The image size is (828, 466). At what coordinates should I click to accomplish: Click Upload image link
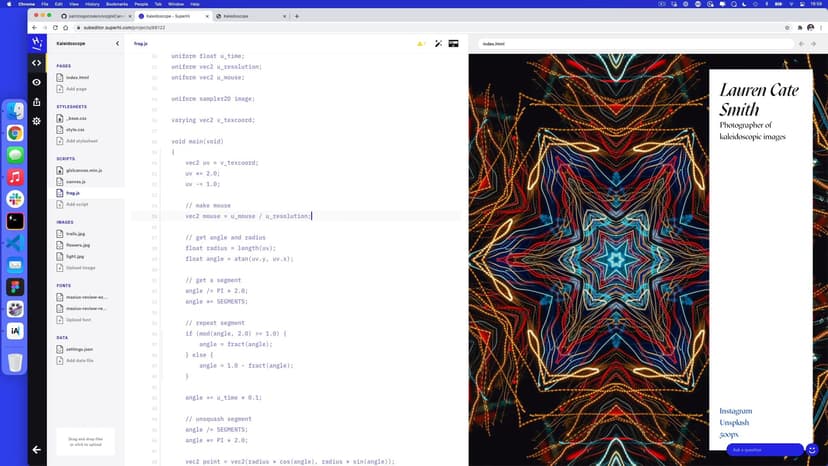[x=80, y=268]
